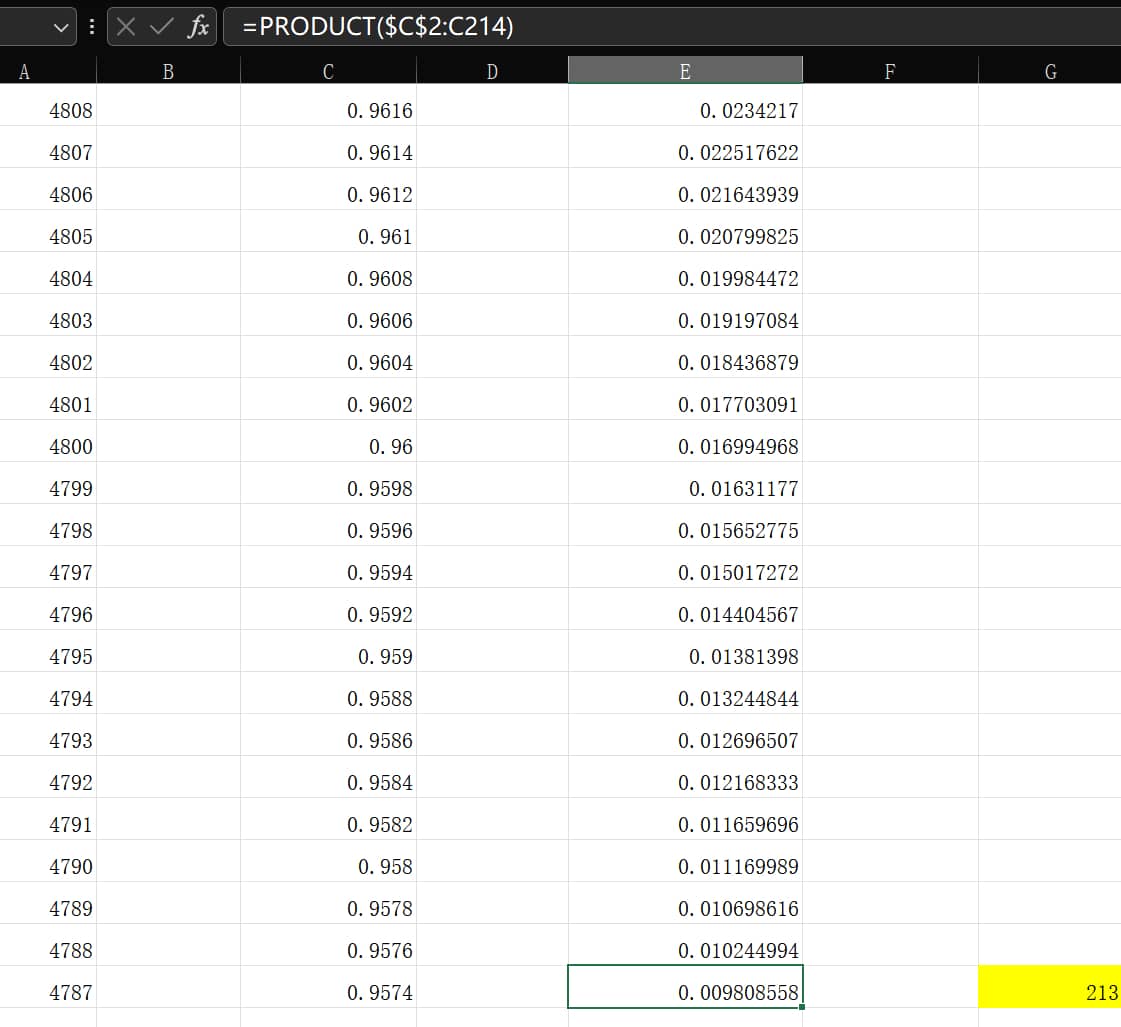1121x1027 pixels.
Task: Expand the Name Box dropdown arrow
Action: 62,27
